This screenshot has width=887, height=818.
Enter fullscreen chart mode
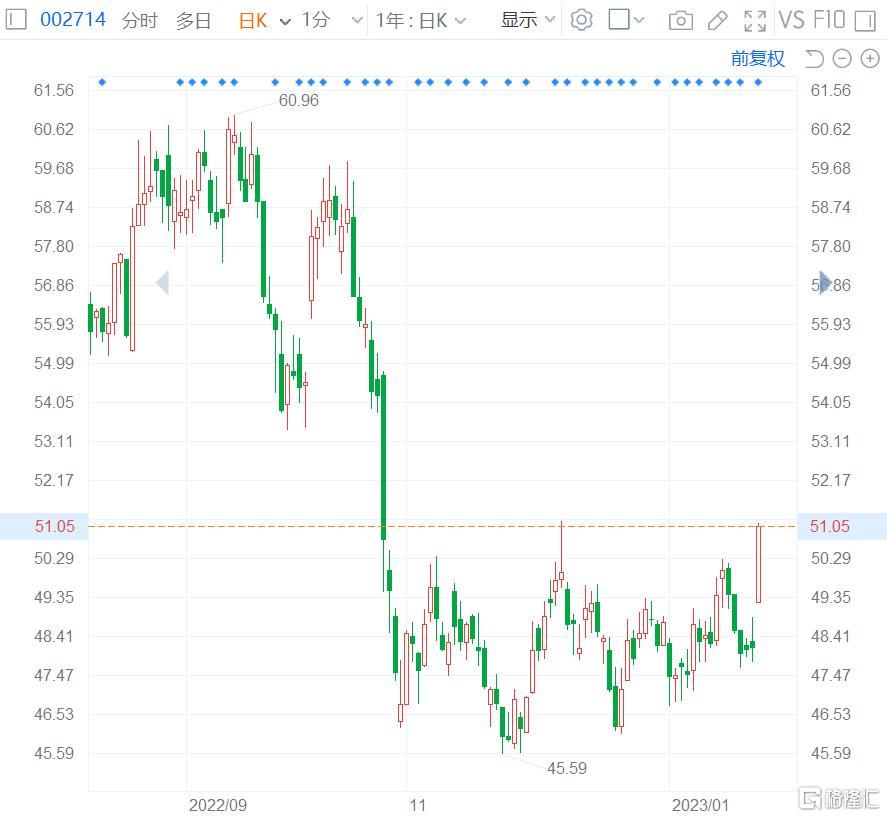tap(755, 21)
